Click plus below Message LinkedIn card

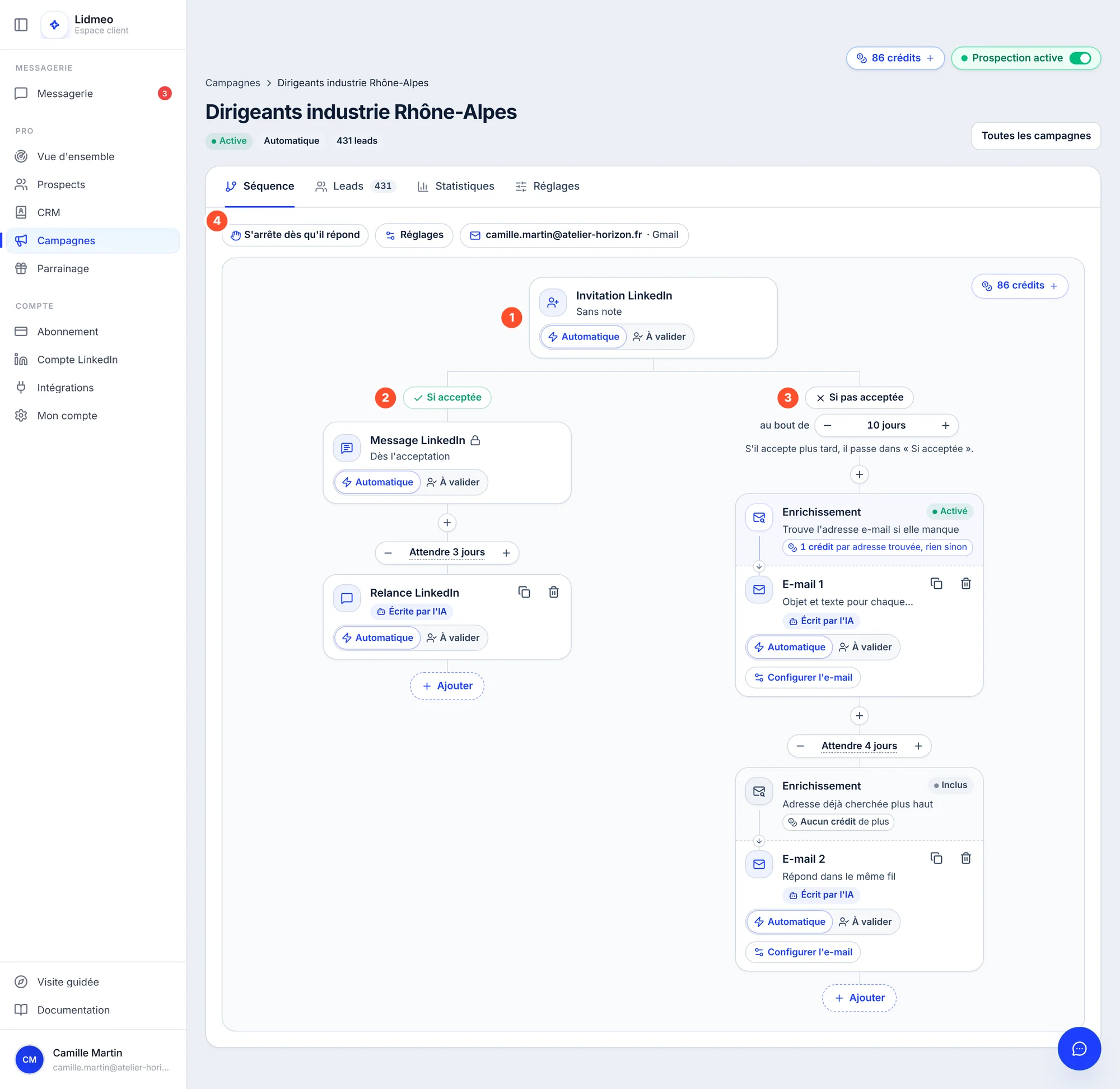click(447, 522)
